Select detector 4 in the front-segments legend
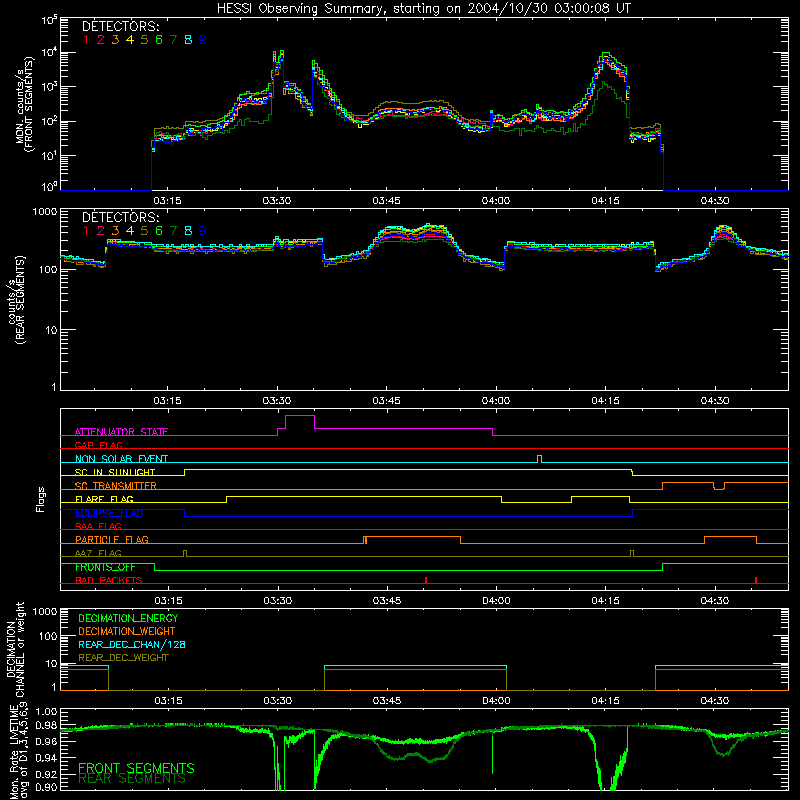800x800 pixels. point(130,40)
